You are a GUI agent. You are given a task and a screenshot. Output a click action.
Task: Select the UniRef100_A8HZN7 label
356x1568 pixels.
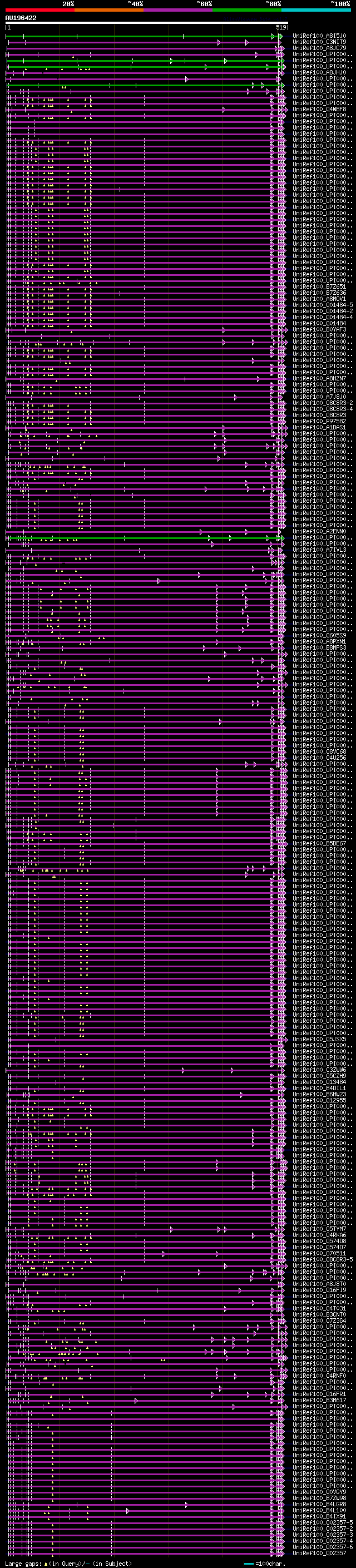319,379
